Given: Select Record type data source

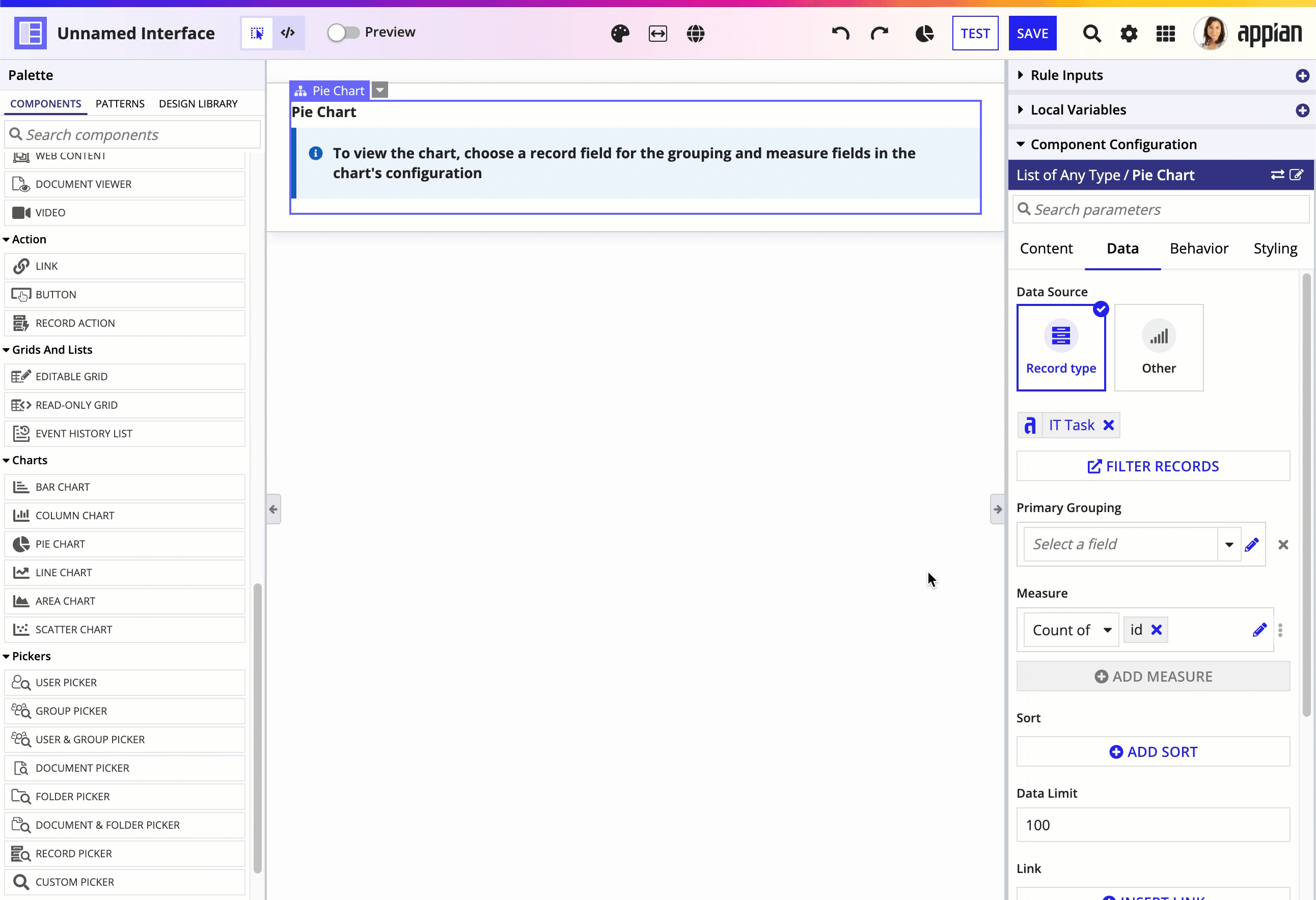Looking at the screenshot, I should (1061, 348).
